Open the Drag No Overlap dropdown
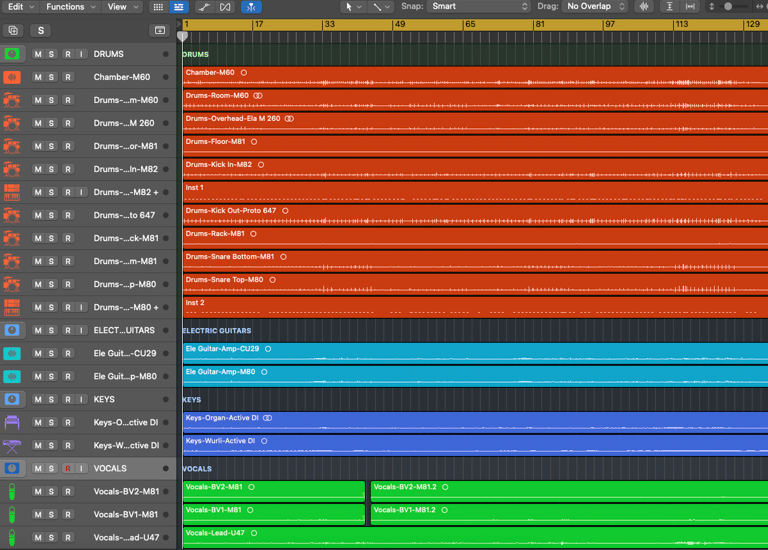This screenshot has height=550, width=768. pyautogui.click(x=595, y=6)
